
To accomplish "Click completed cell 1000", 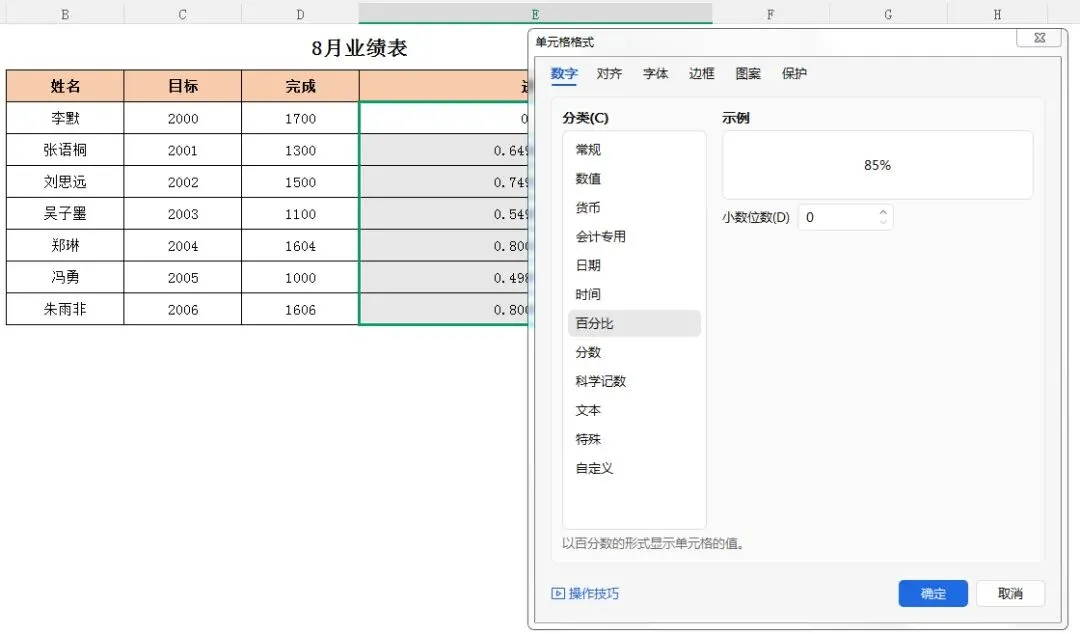I will pyautogui.click(x=300, y=277).
